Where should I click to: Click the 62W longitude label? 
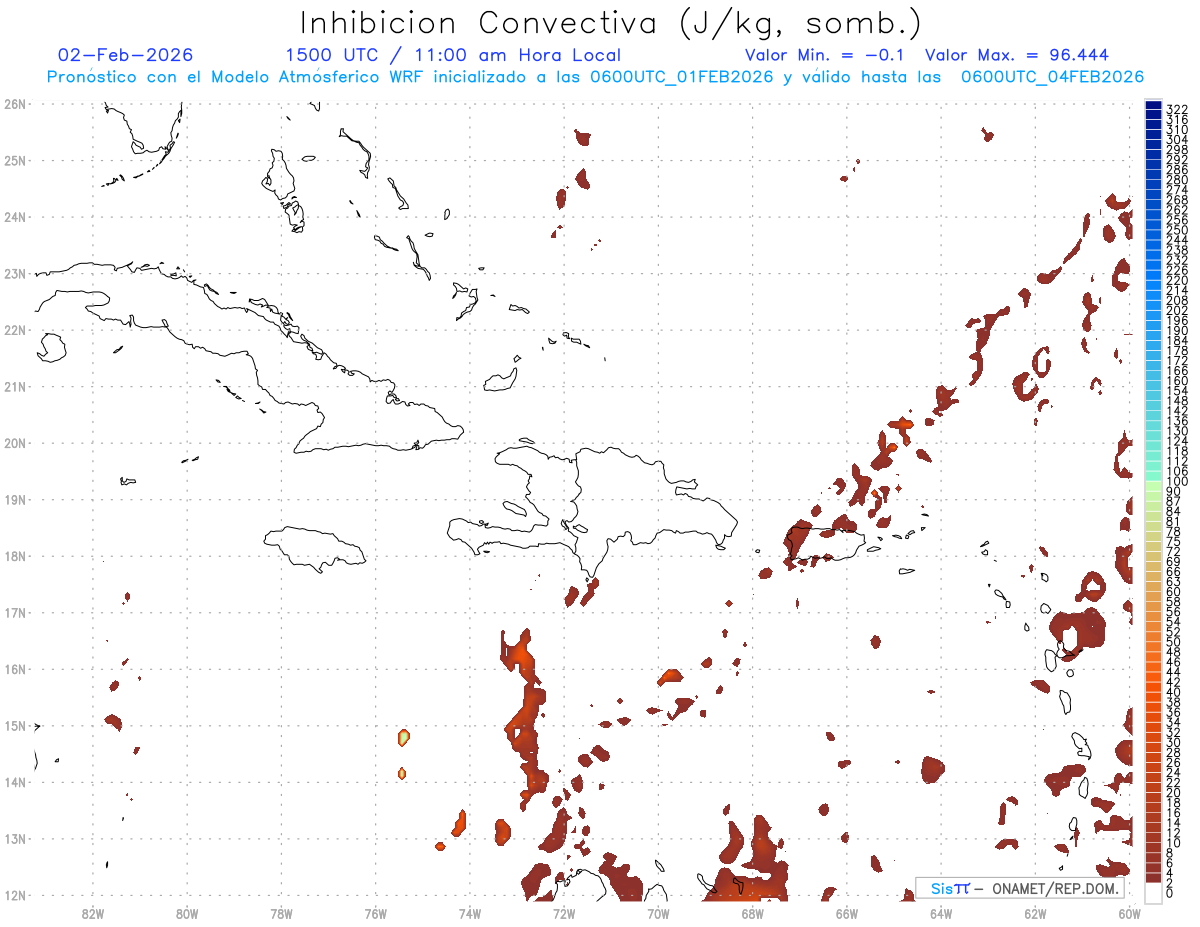point(1035,912)
